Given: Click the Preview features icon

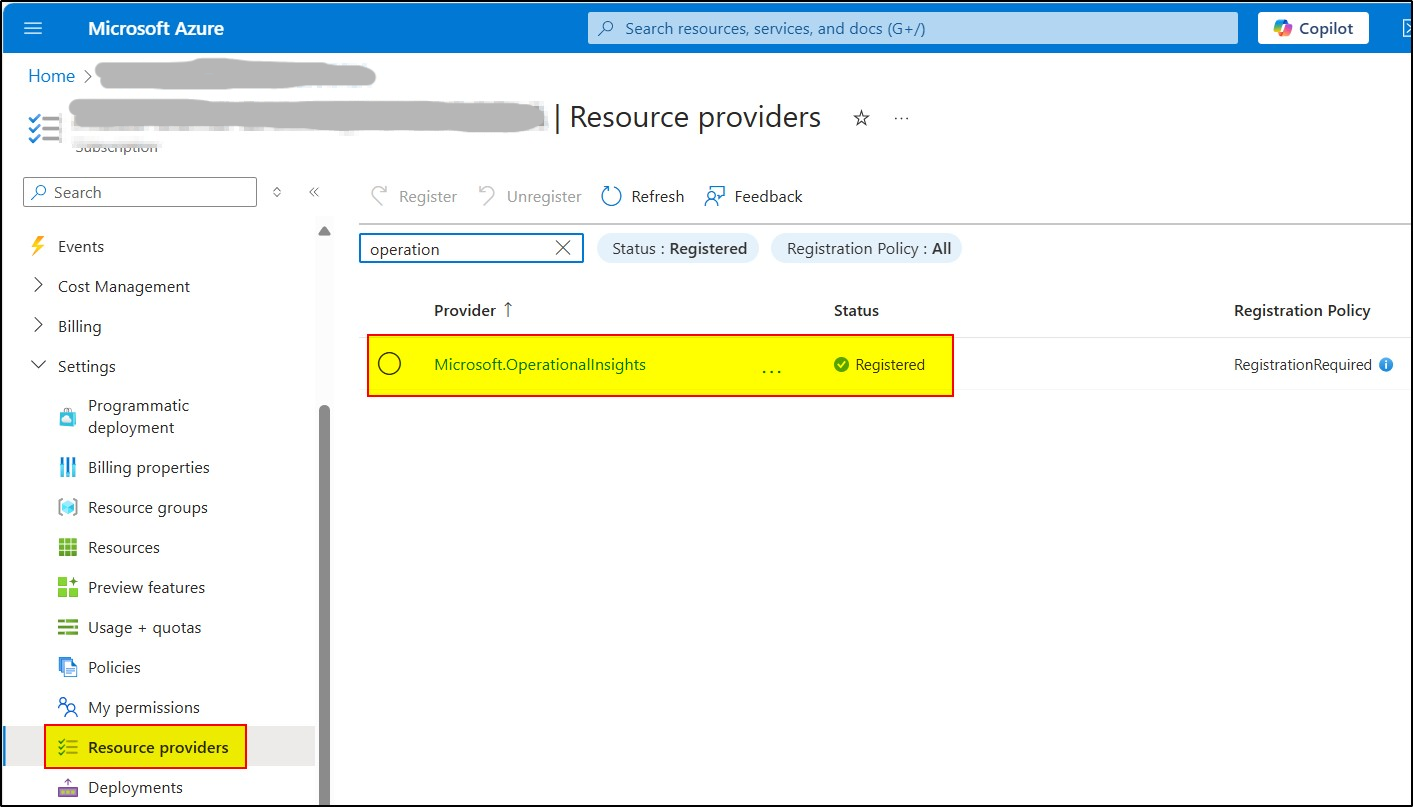Looking at the screenshot, I should click(x=67, y=587).
